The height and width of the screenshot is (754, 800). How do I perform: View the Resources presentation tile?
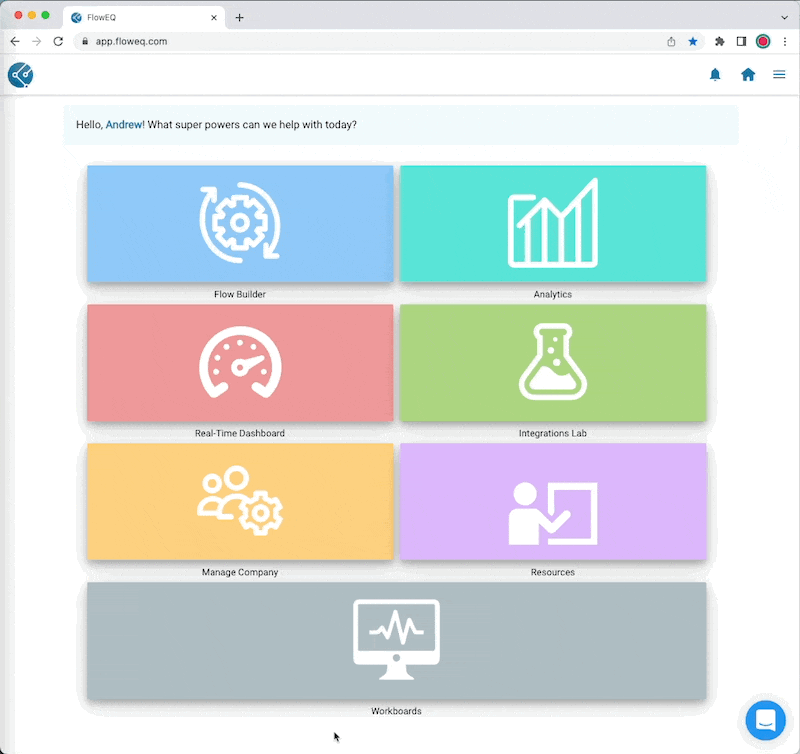click(x=552, y=502)
